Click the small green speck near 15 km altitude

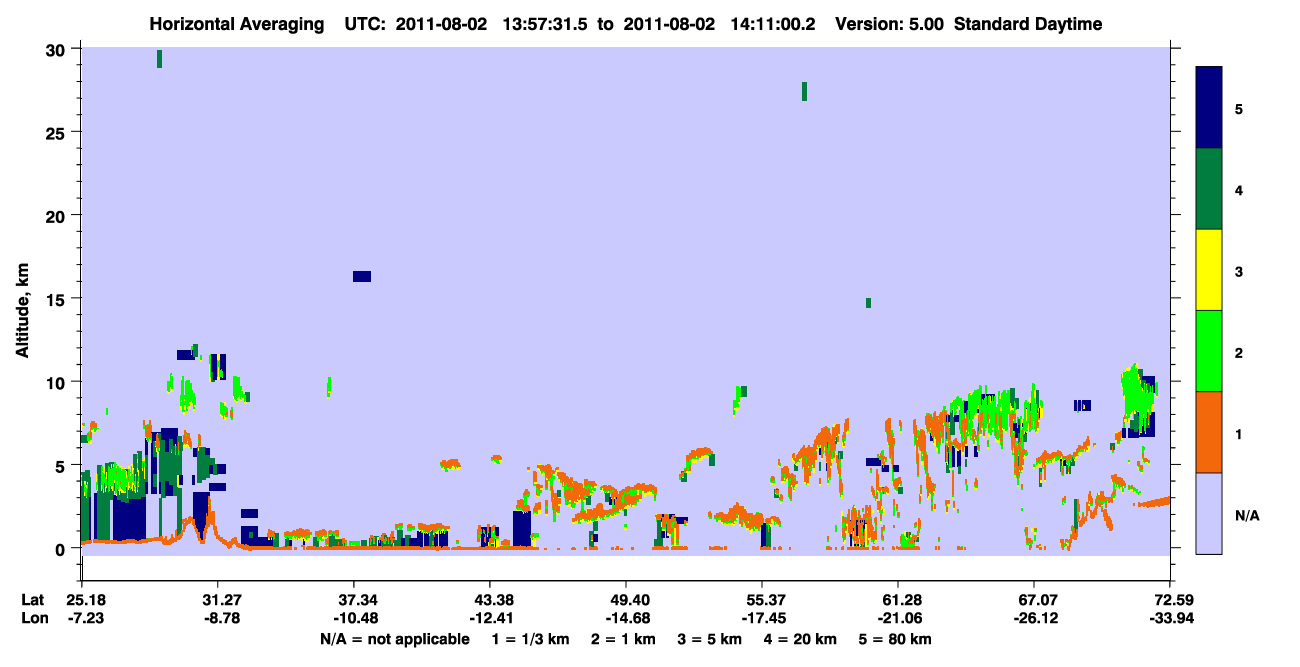(868, 303)
